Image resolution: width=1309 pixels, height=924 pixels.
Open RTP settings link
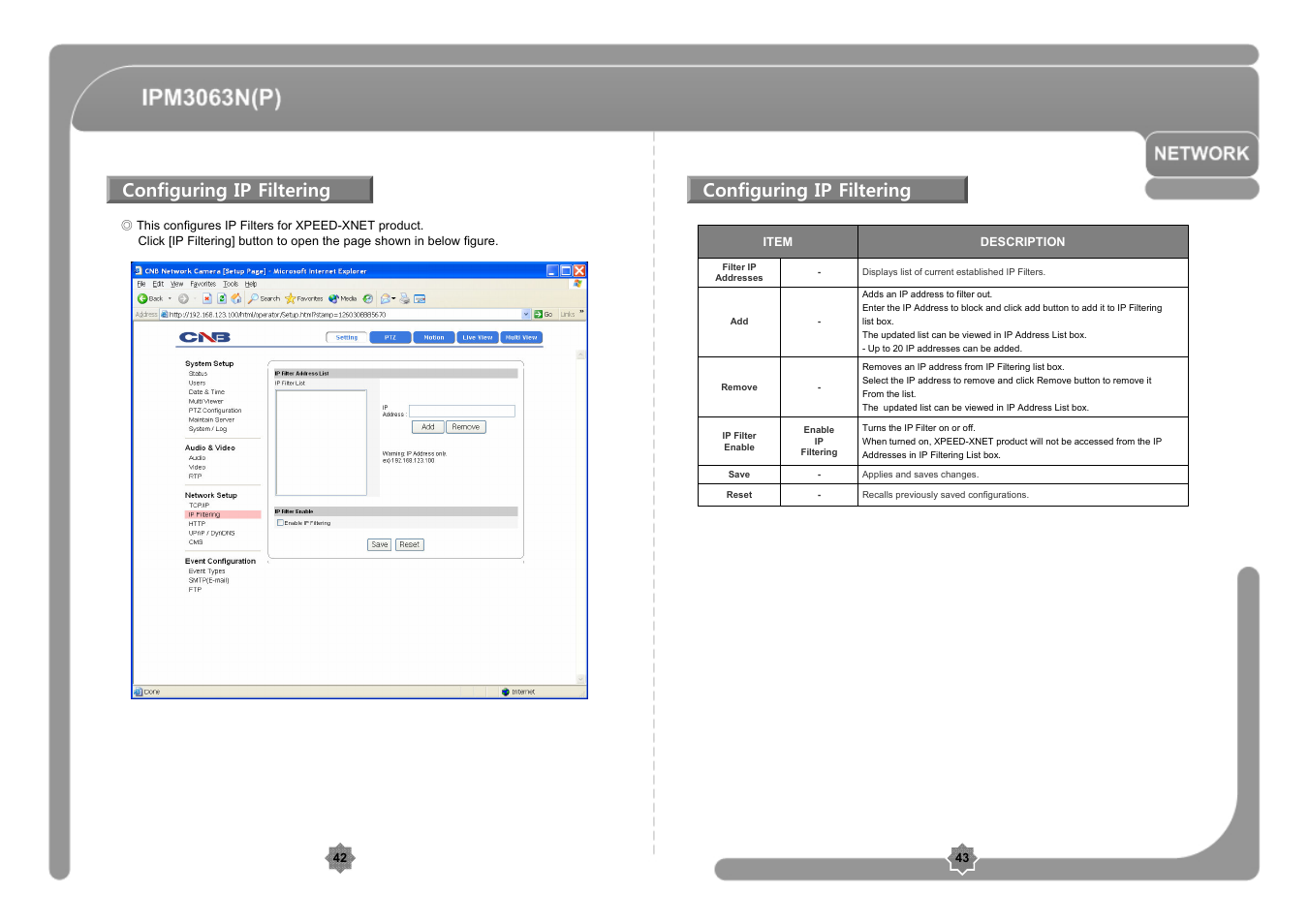(x=195, y=477)
